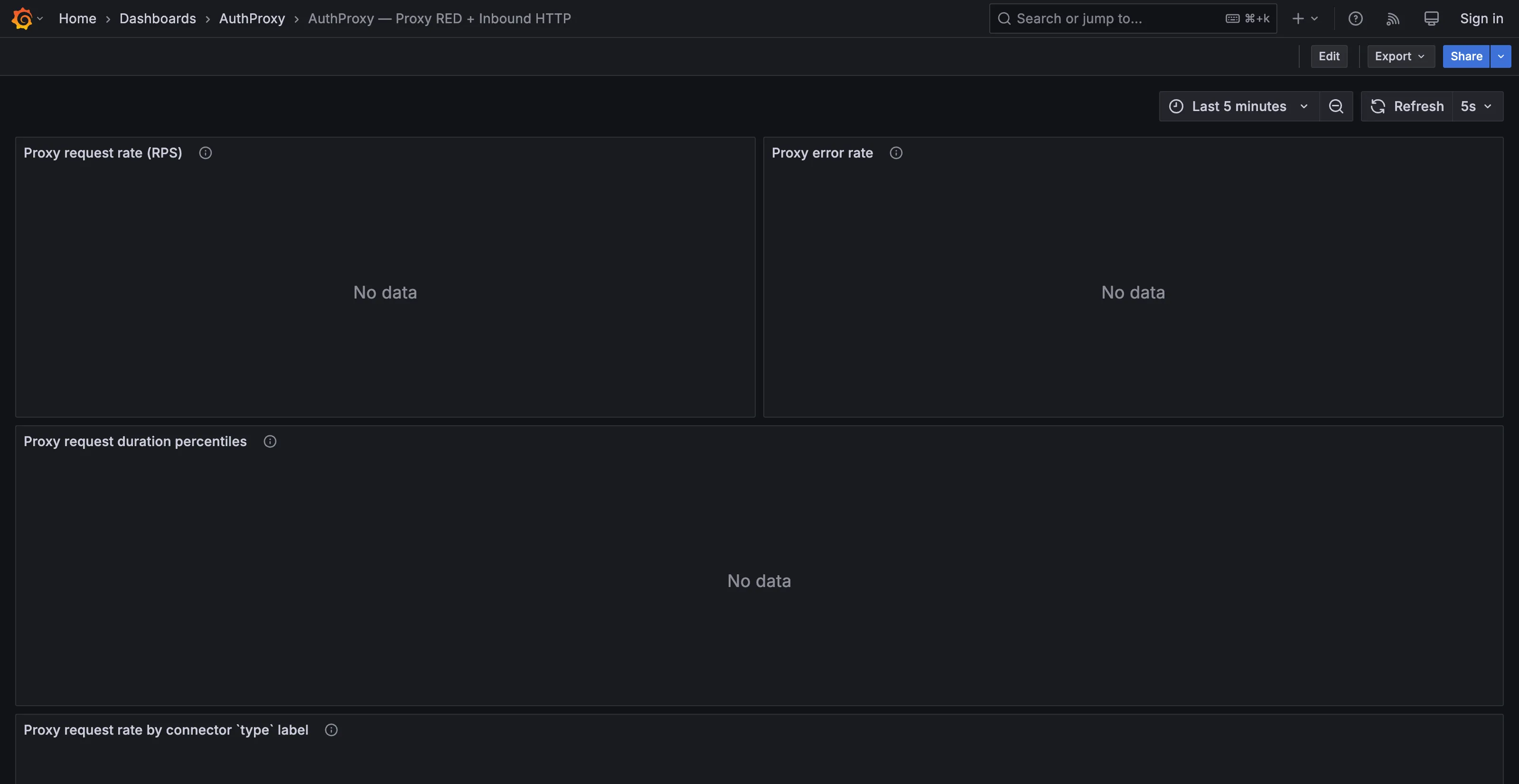
Task: Click the zoom out time range icon
Action: point(1336,106)
